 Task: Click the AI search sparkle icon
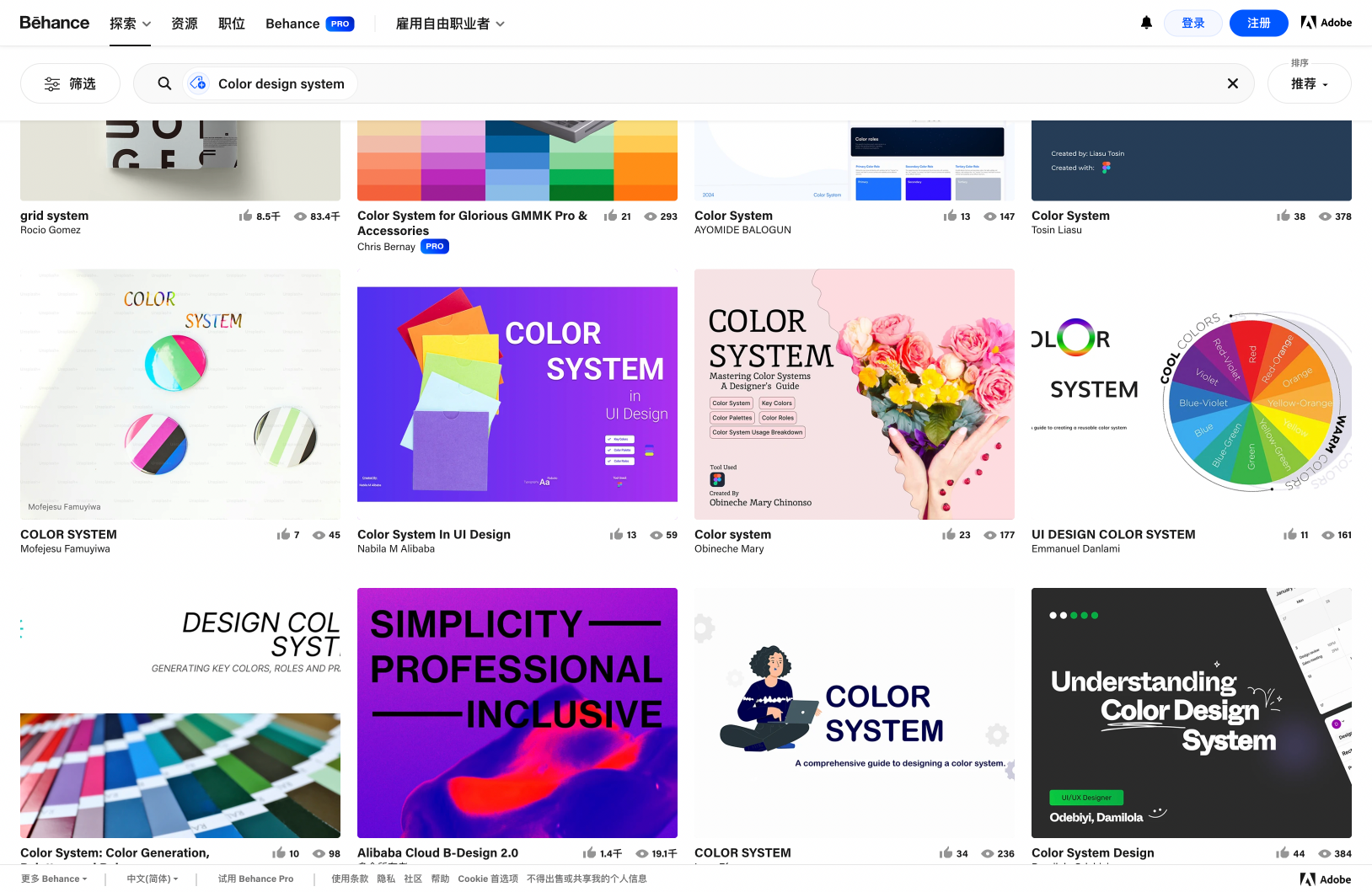pyautogui.click(x=198, y=83)
